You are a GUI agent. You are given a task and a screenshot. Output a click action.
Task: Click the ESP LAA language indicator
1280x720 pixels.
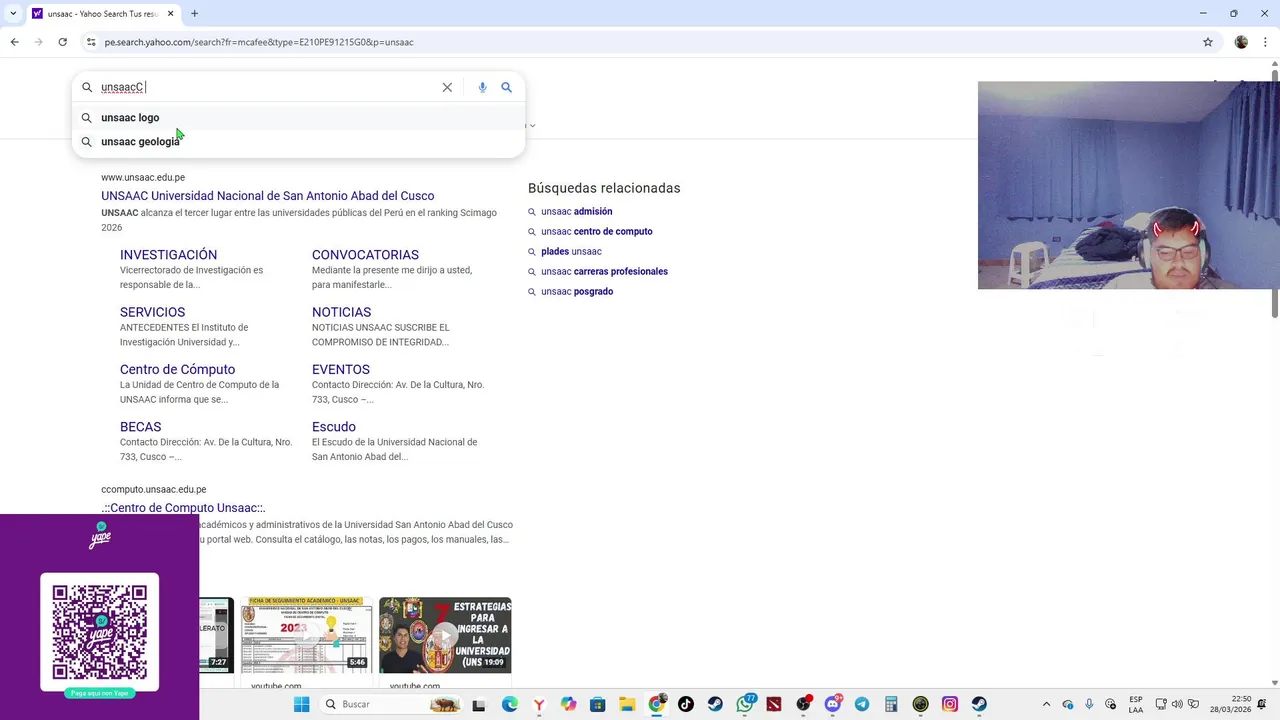tap(1136, 704)
